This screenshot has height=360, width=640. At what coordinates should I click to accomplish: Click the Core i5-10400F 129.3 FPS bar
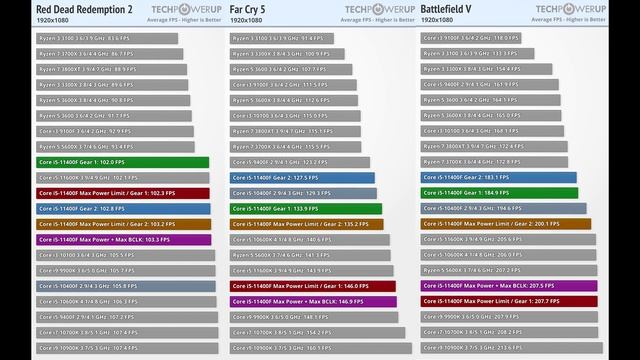(x=303, y=193)
